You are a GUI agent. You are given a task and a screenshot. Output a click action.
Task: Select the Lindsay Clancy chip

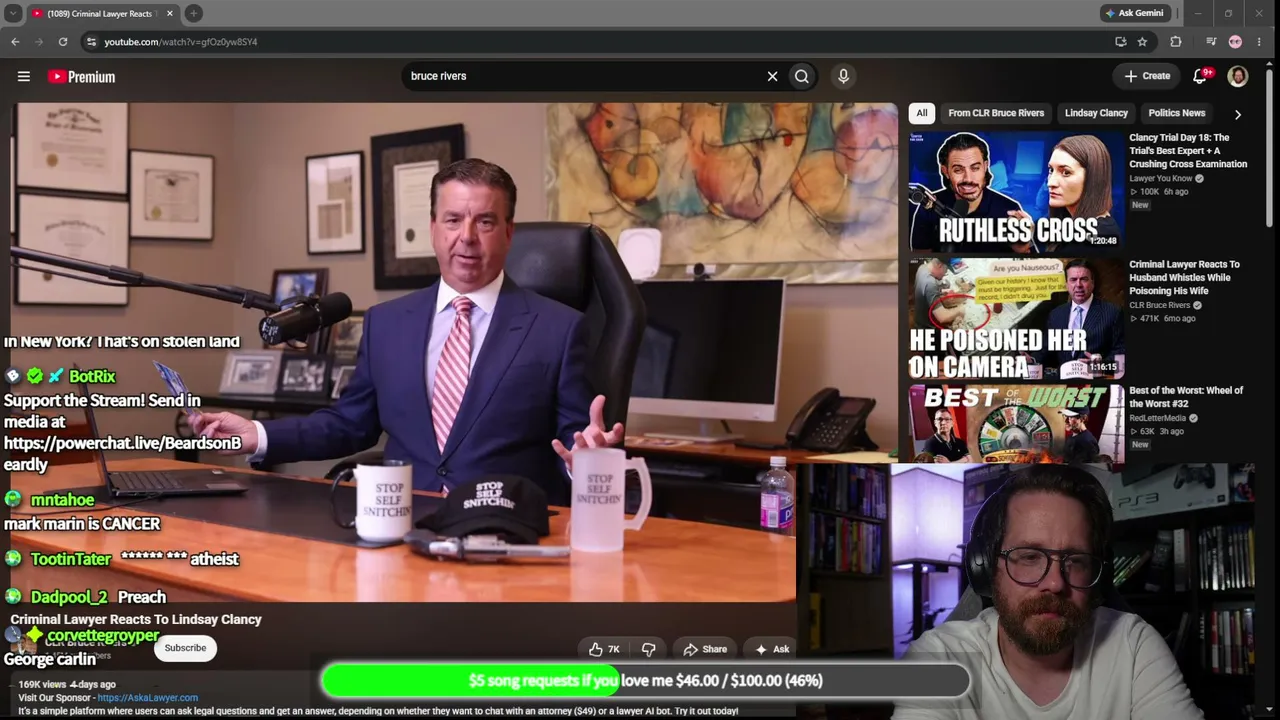(1096, 113)
